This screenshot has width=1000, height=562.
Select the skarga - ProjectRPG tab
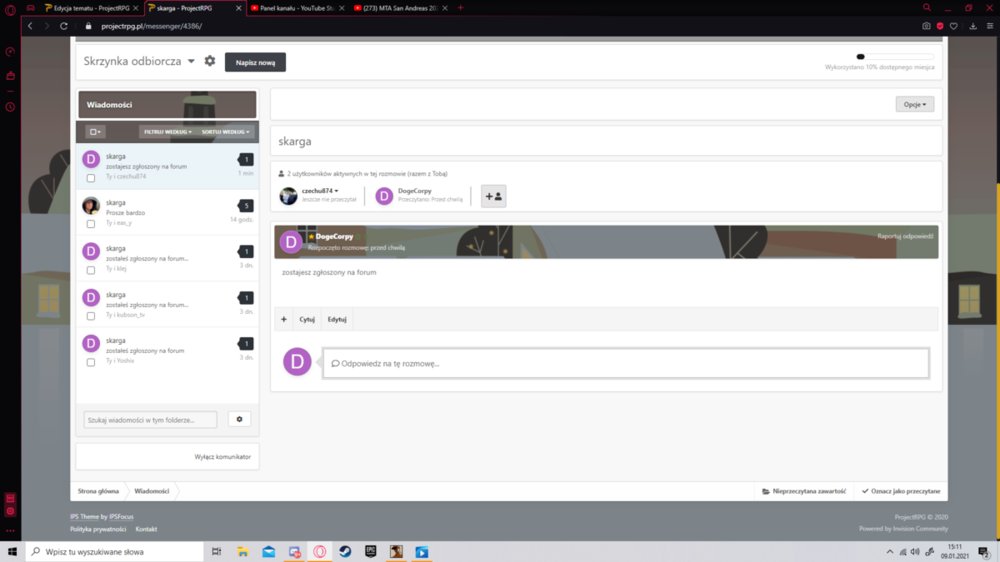[x=194, y=8]
